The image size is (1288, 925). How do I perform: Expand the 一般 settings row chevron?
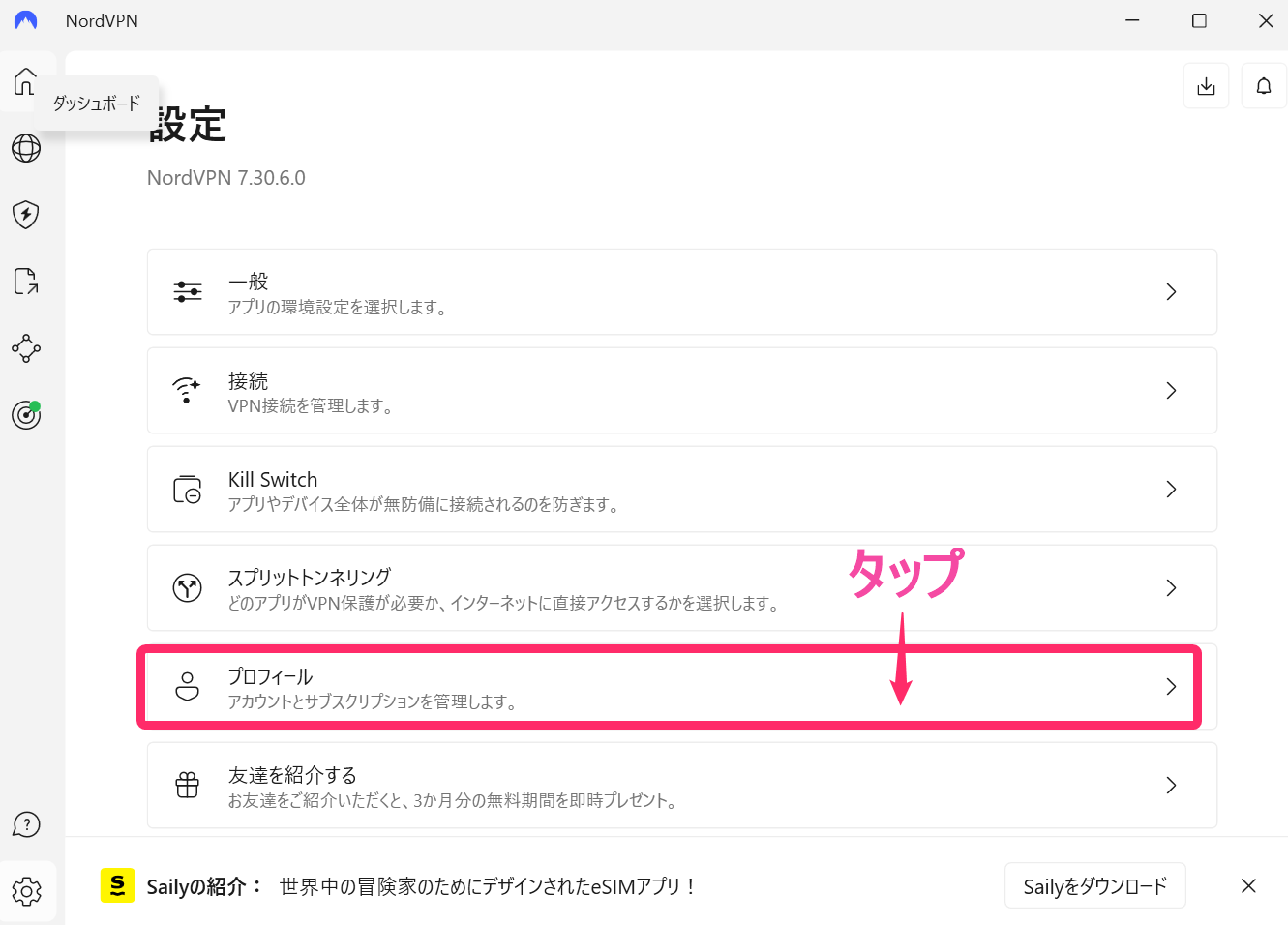click(x=1171, y=292)
